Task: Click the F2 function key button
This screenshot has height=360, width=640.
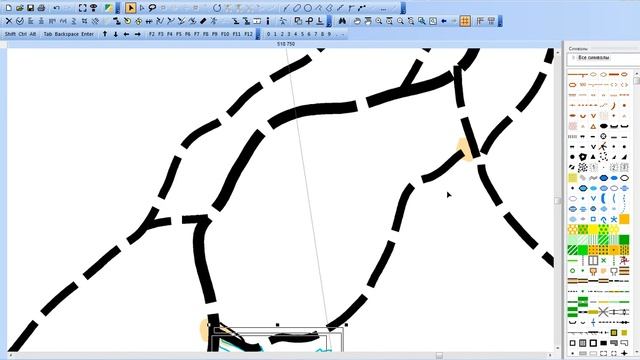Action: point(152,34)
